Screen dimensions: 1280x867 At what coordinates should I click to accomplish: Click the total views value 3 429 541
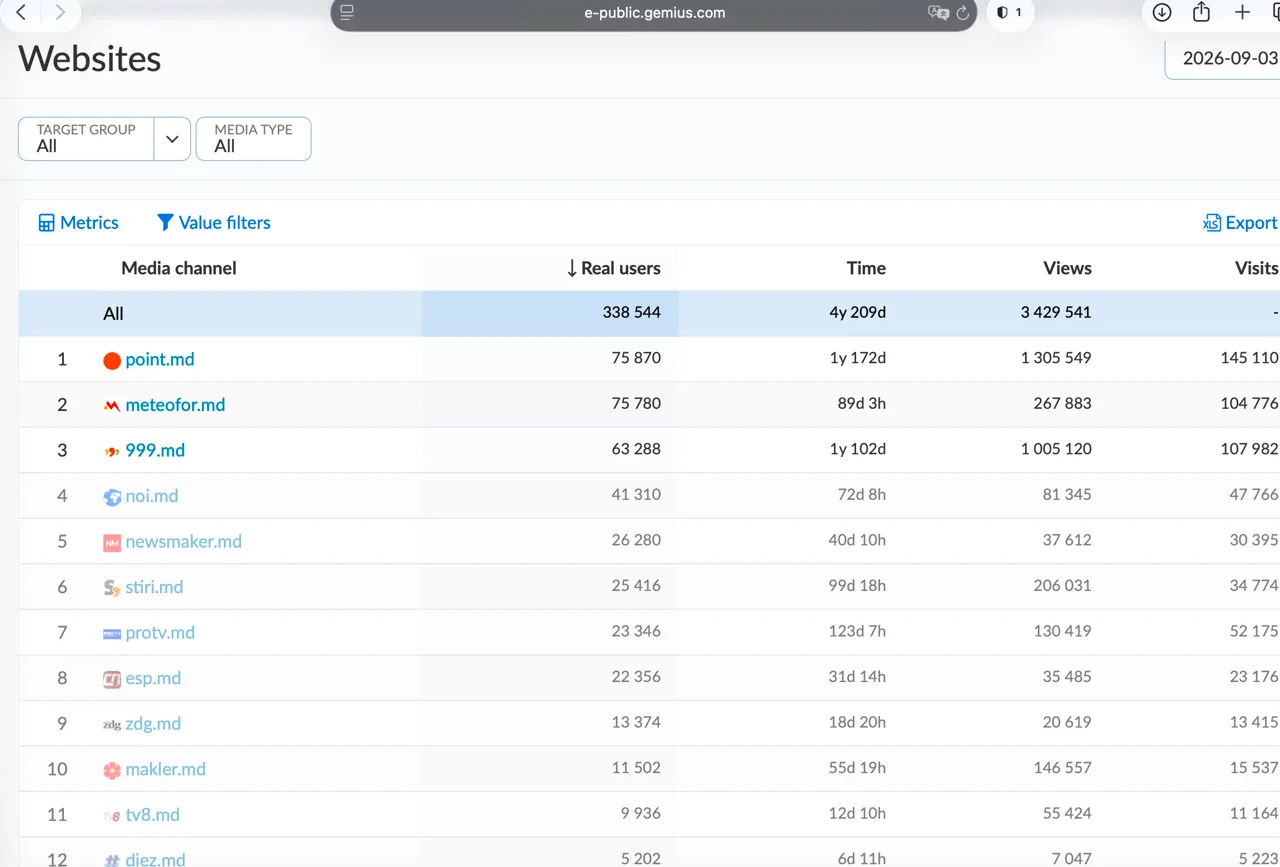tap(1056, 312)
